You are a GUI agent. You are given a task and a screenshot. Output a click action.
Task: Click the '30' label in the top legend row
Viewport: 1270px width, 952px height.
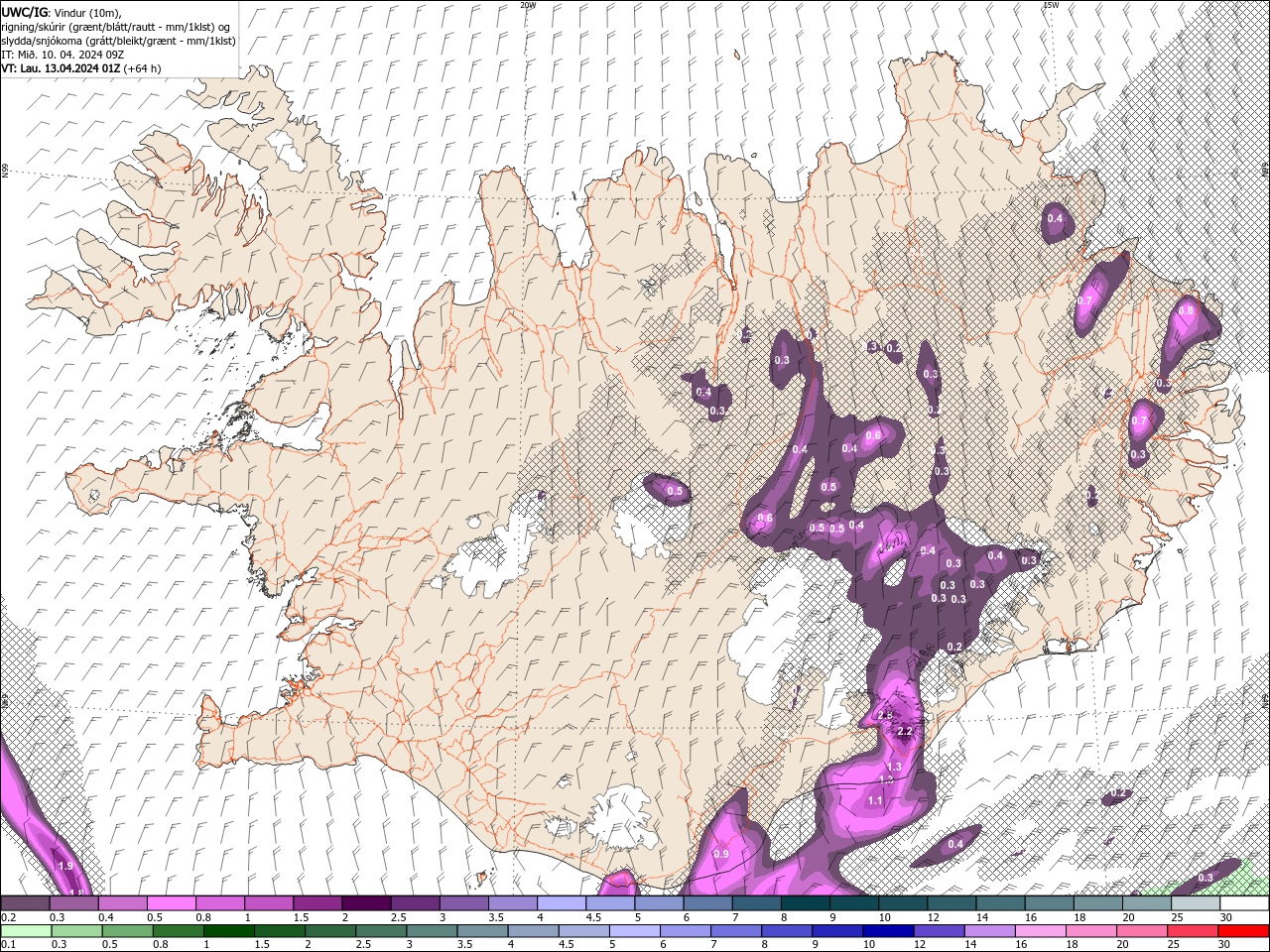[1226, 917]
